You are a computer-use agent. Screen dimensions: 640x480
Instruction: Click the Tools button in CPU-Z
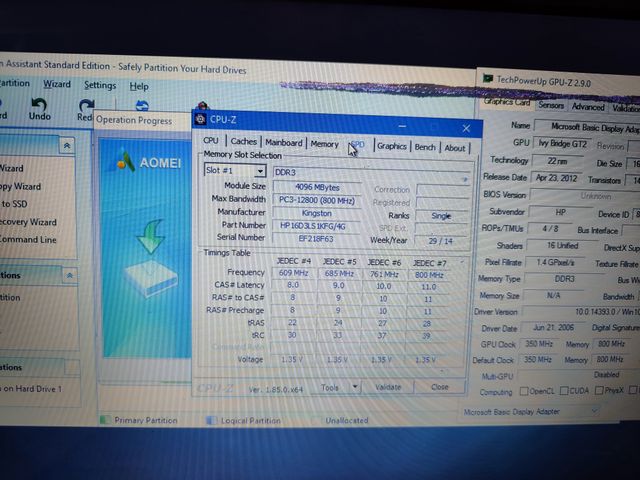[x=330, y=387]
